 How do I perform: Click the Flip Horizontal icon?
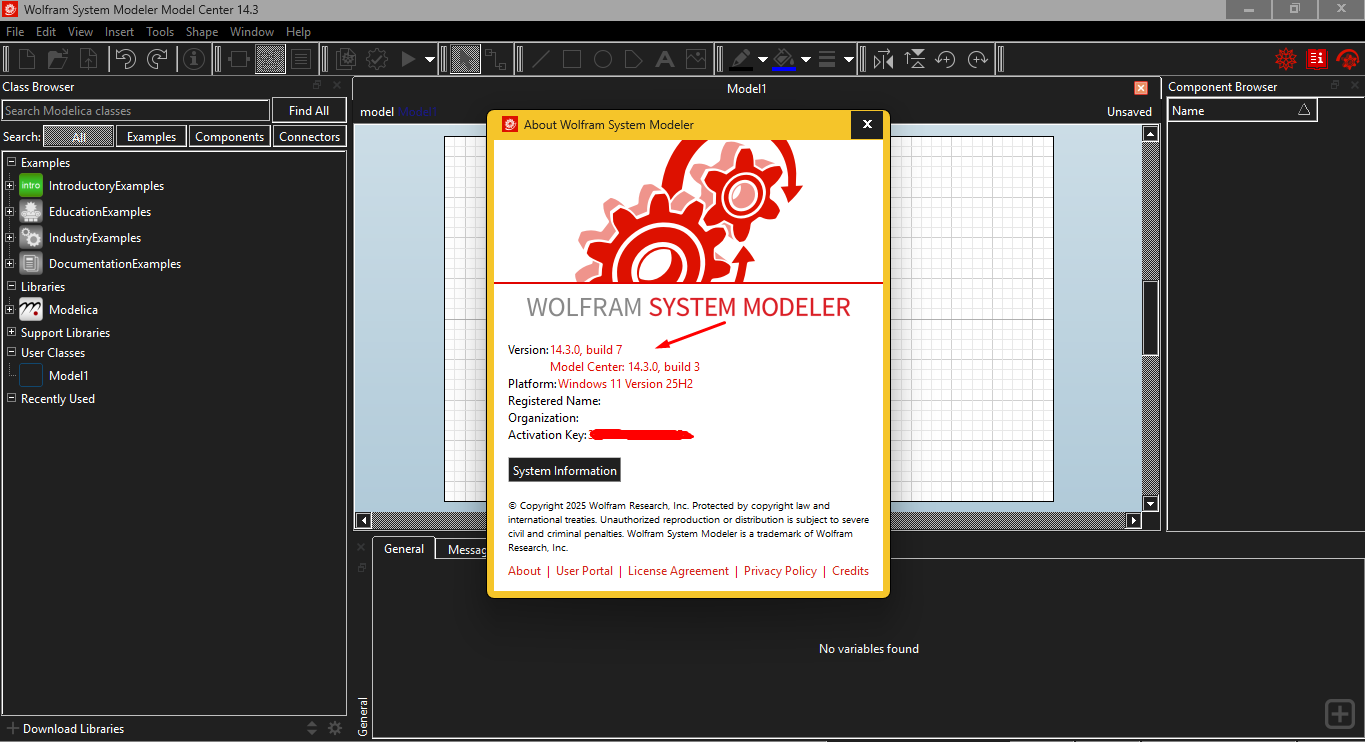tap(883, 59)
